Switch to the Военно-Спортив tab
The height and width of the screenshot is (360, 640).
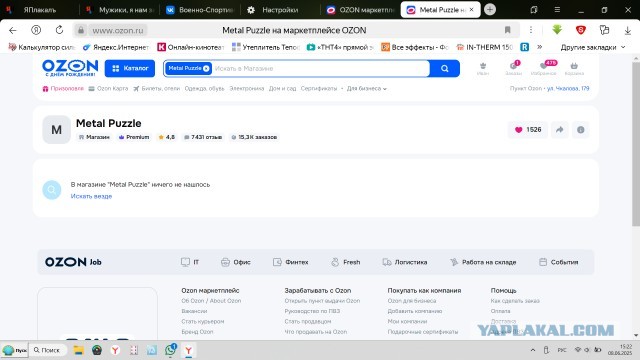[x=201, y=10]
